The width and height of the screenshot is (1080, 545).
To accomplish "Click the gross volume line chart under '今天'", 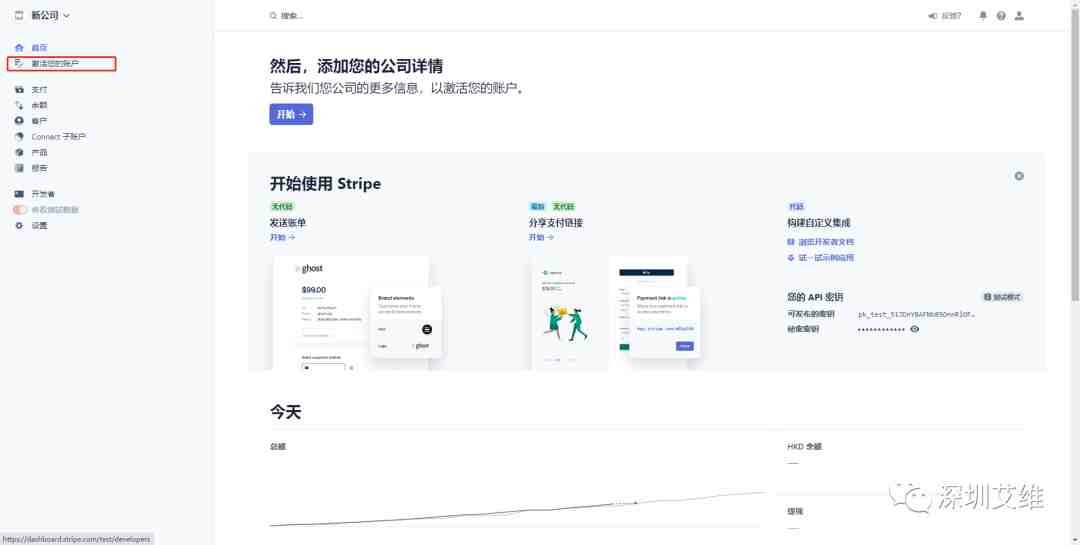I will (518, 508).
